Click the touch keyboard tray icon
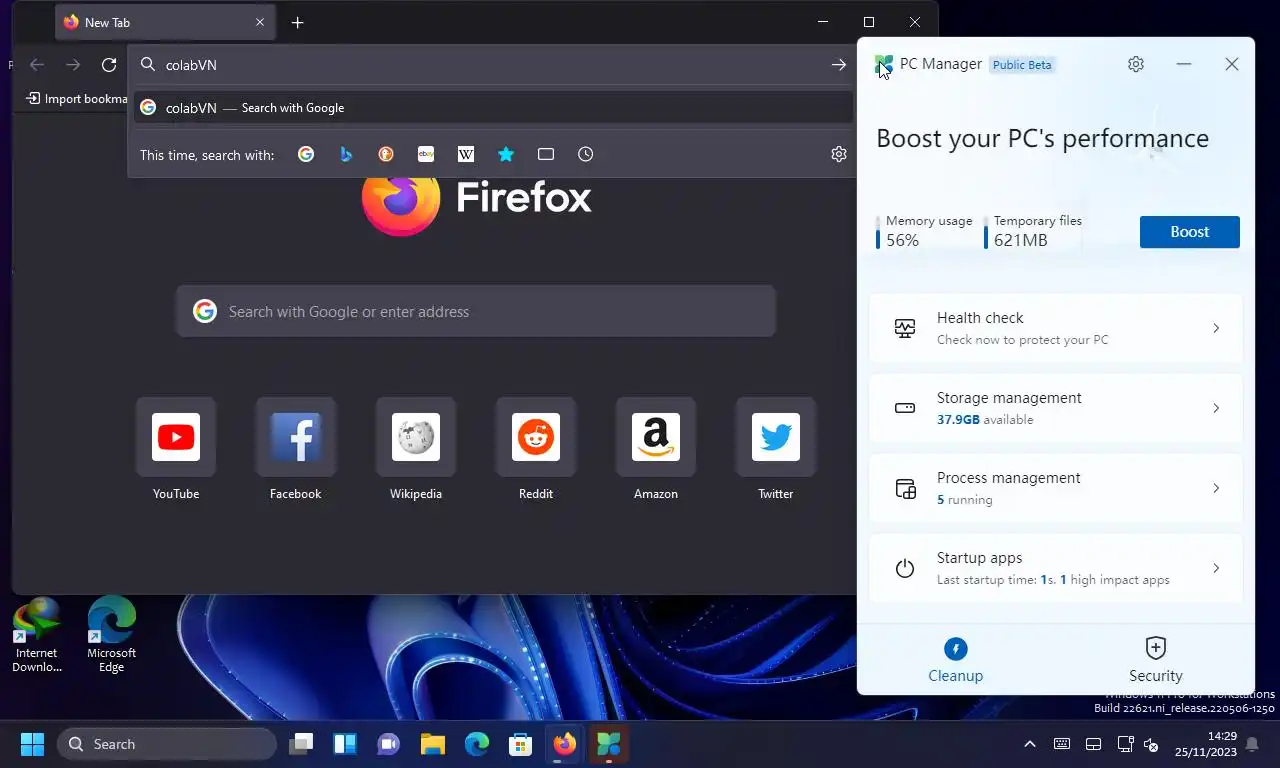 (1062, 744)
